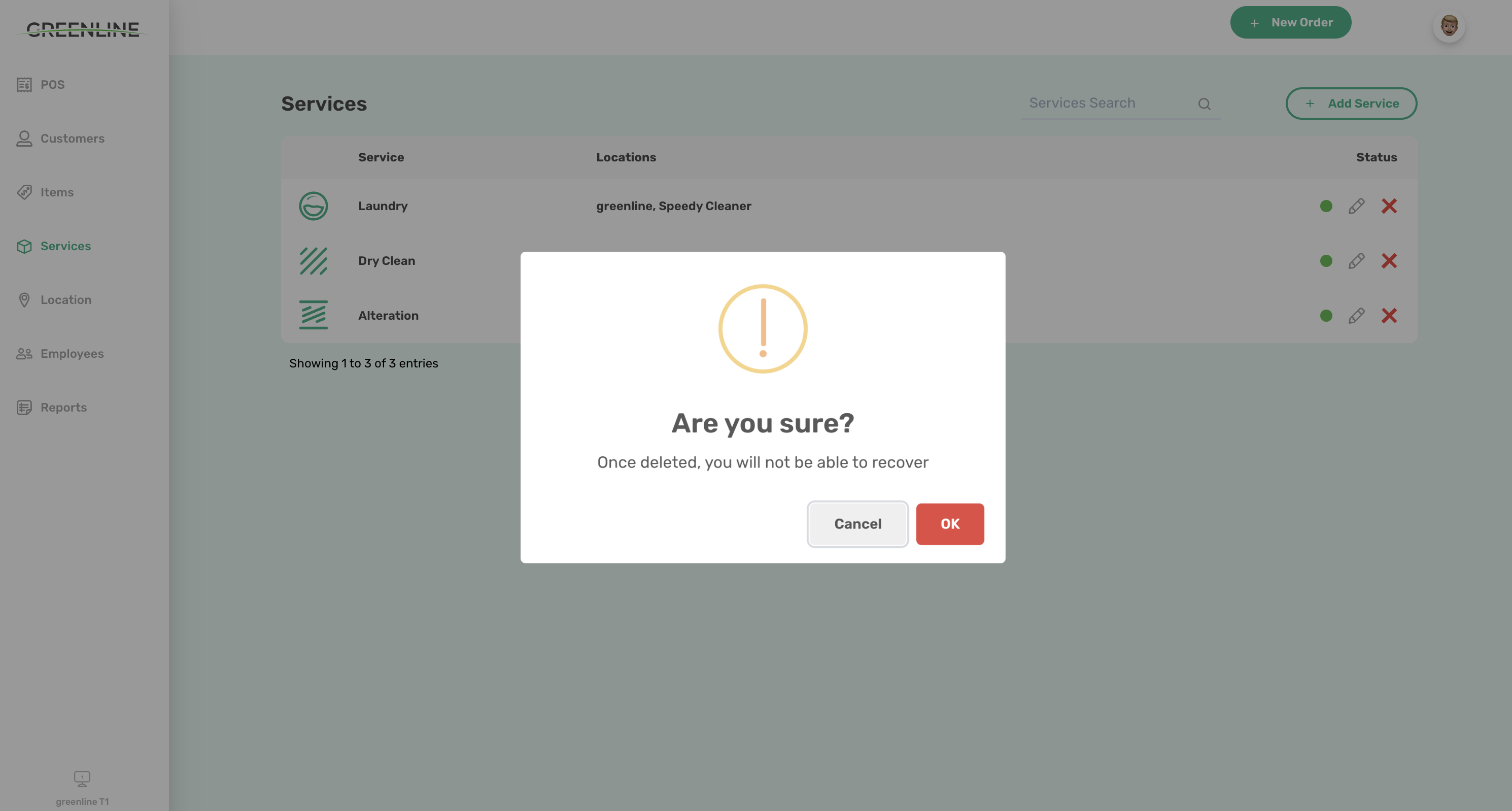1512x811 pixels.
Task: Open the user avatar menu
Action: pos(1448,26)
